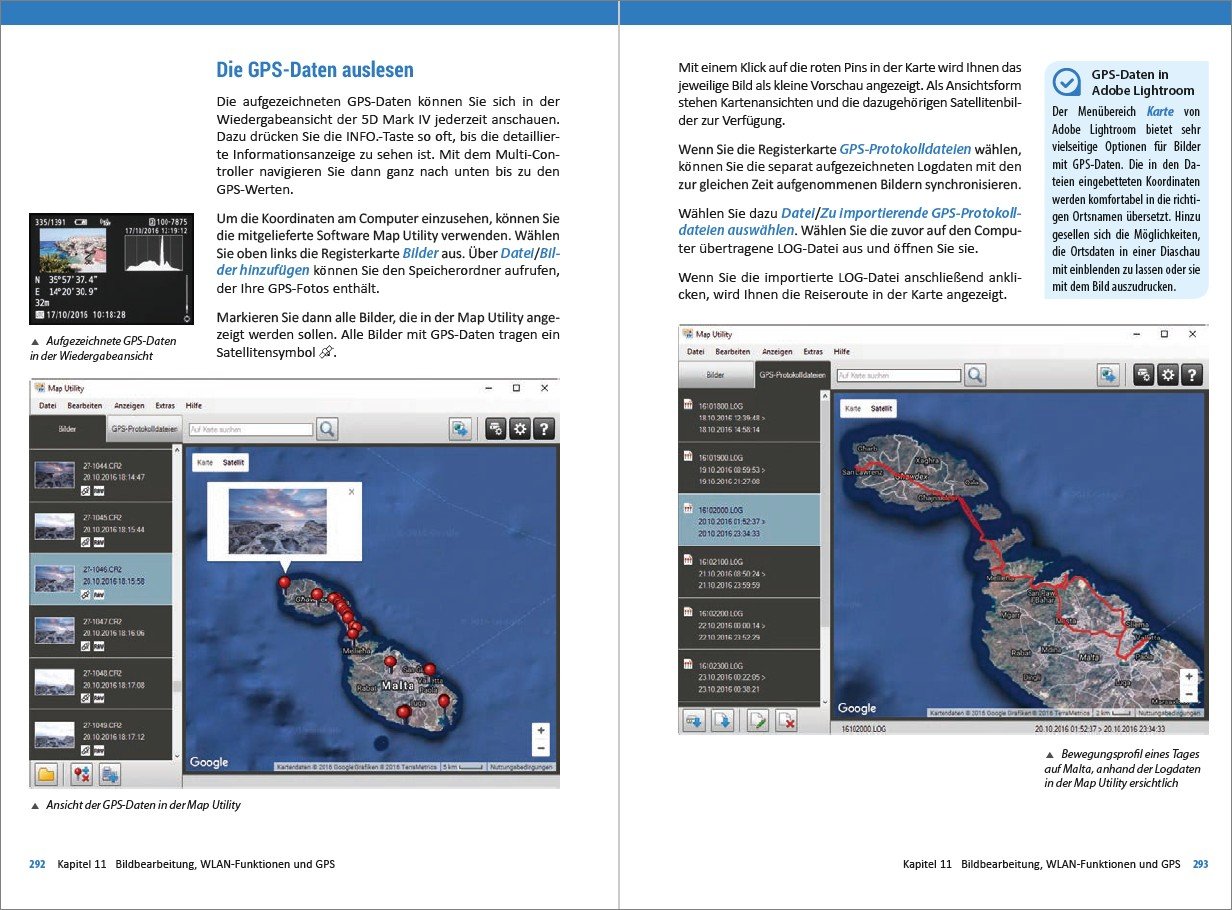Select thumbnail of image 27-1048.CR2
The width and height of the screenshot is (1232, 910).
[x=55, y=682]
